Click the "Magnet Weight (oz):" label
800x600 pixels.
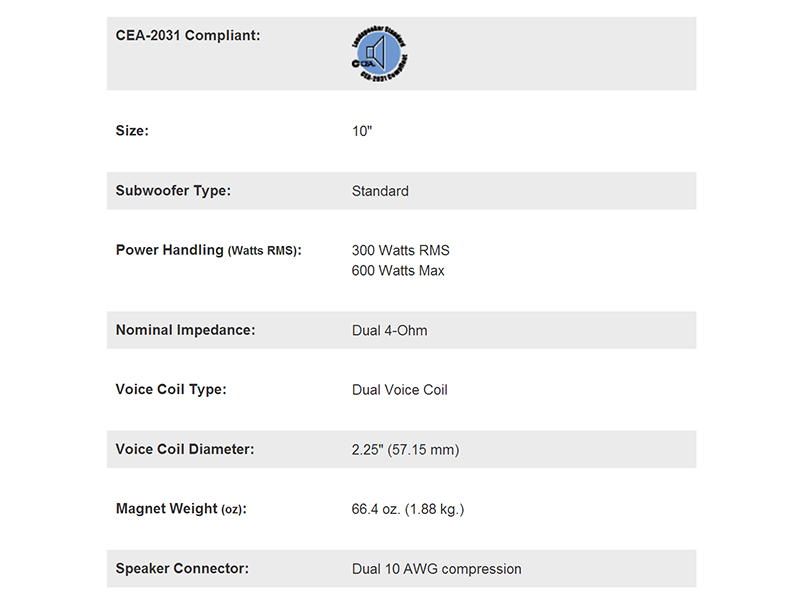[x=181, y=509]
